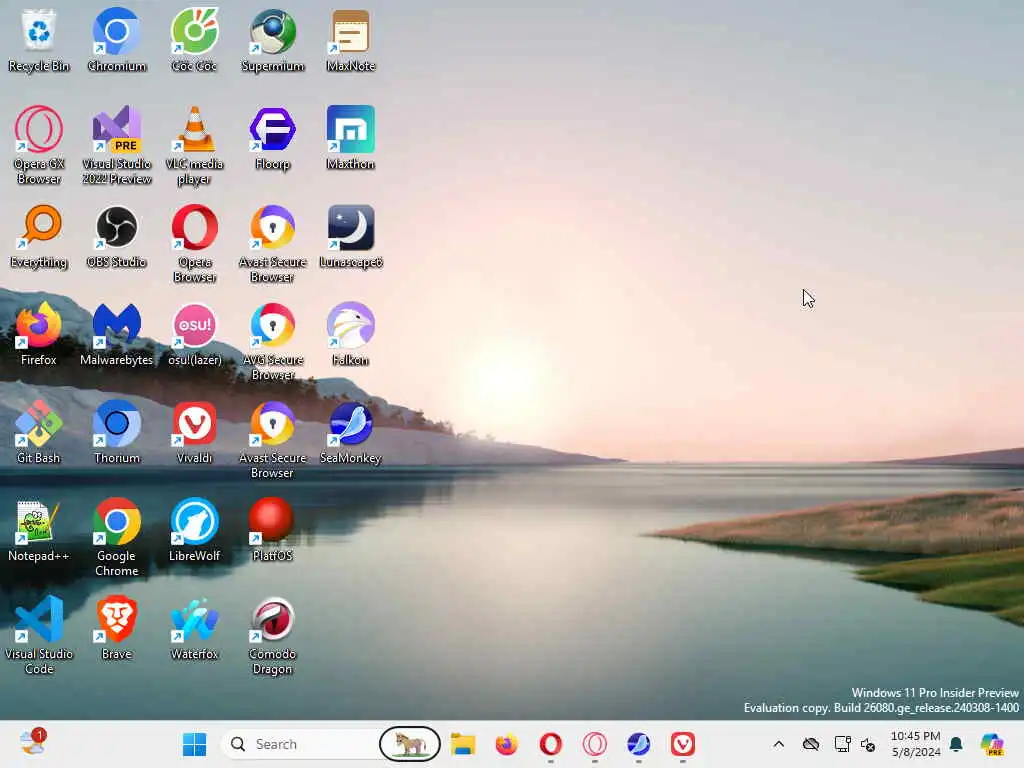Open the weather widgets button
This screenshot has height=768, width=1024.
33,743
